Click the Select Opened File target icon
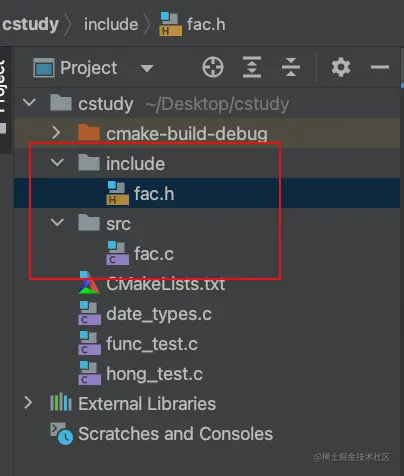 click(213, 67)
